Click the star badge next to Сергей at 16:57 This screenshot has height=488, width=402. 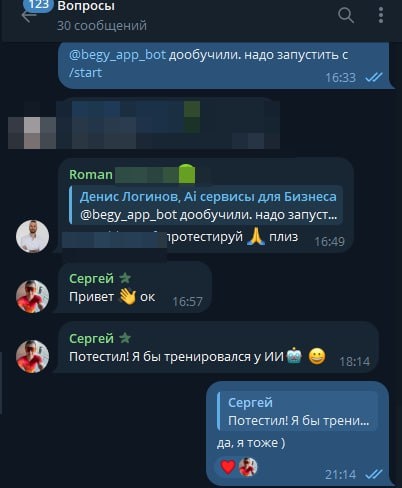pyautogui.click(x=125, y=278)
